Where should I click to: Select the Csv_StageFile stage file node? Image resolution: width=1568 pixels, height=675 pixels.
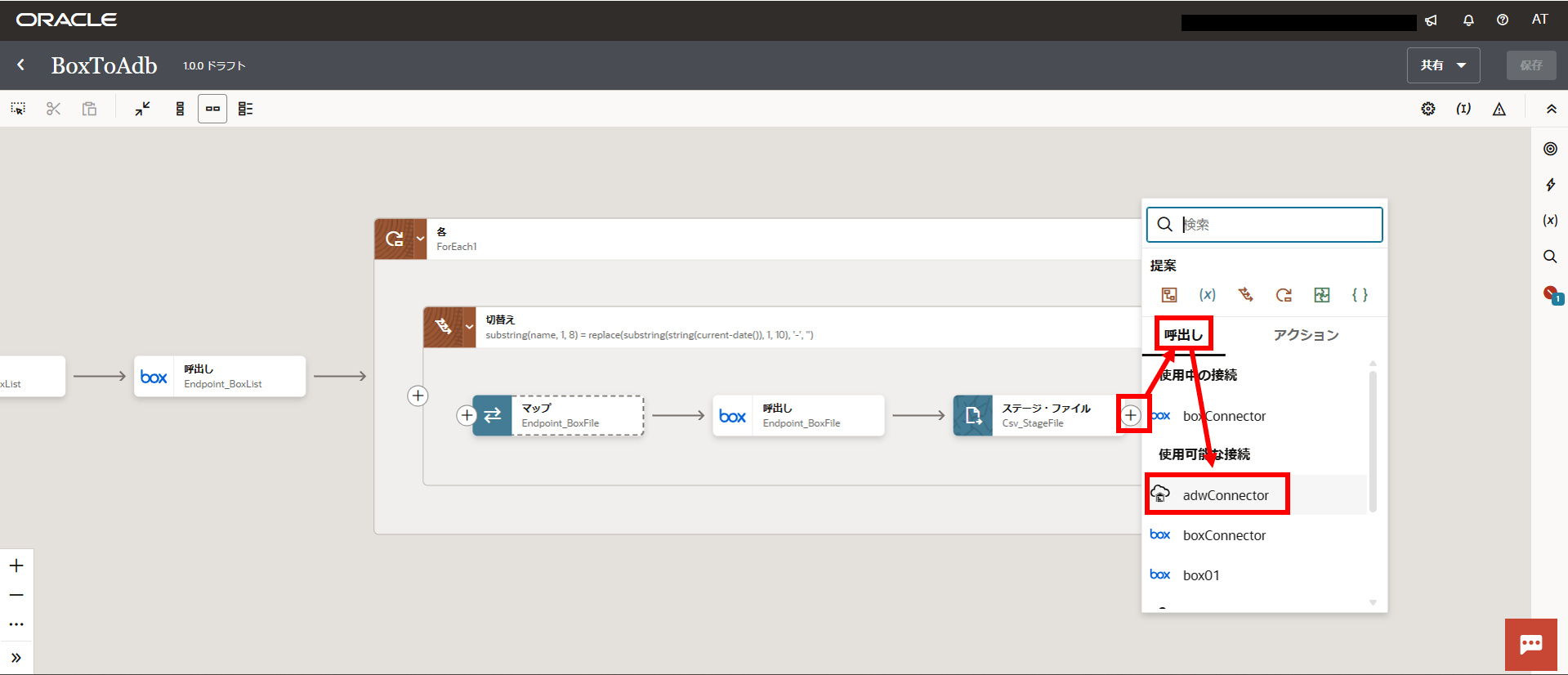[1038, 415]
